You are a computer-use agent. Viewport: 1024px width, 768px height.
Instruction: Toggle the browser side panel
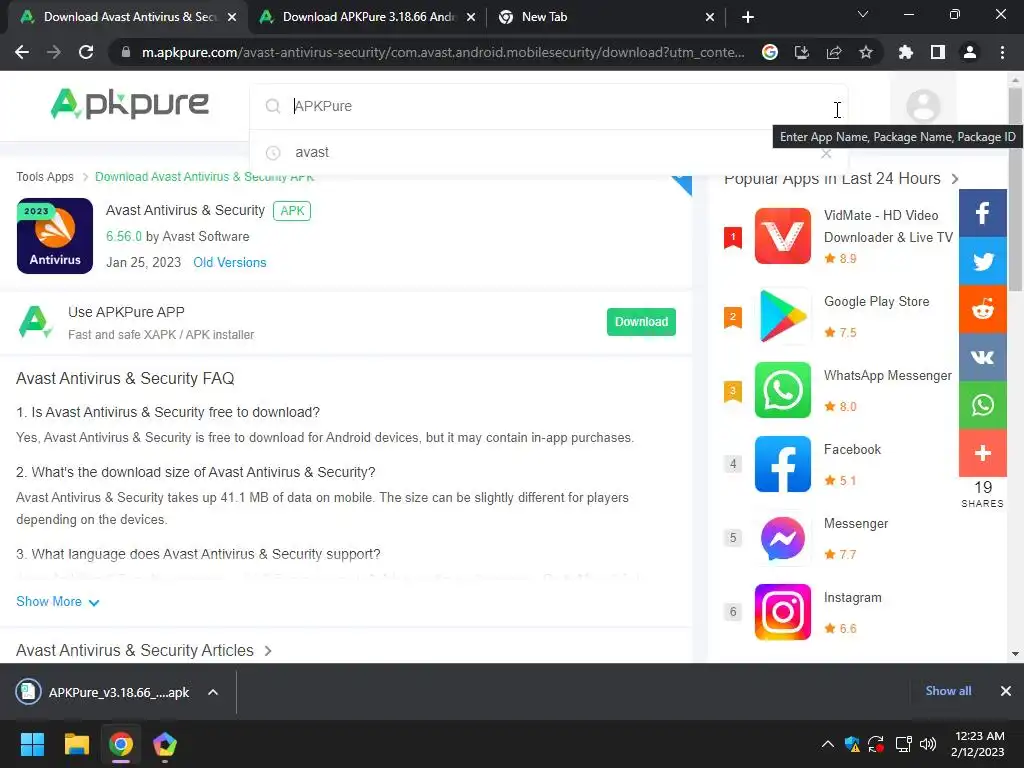coord(938,52)
